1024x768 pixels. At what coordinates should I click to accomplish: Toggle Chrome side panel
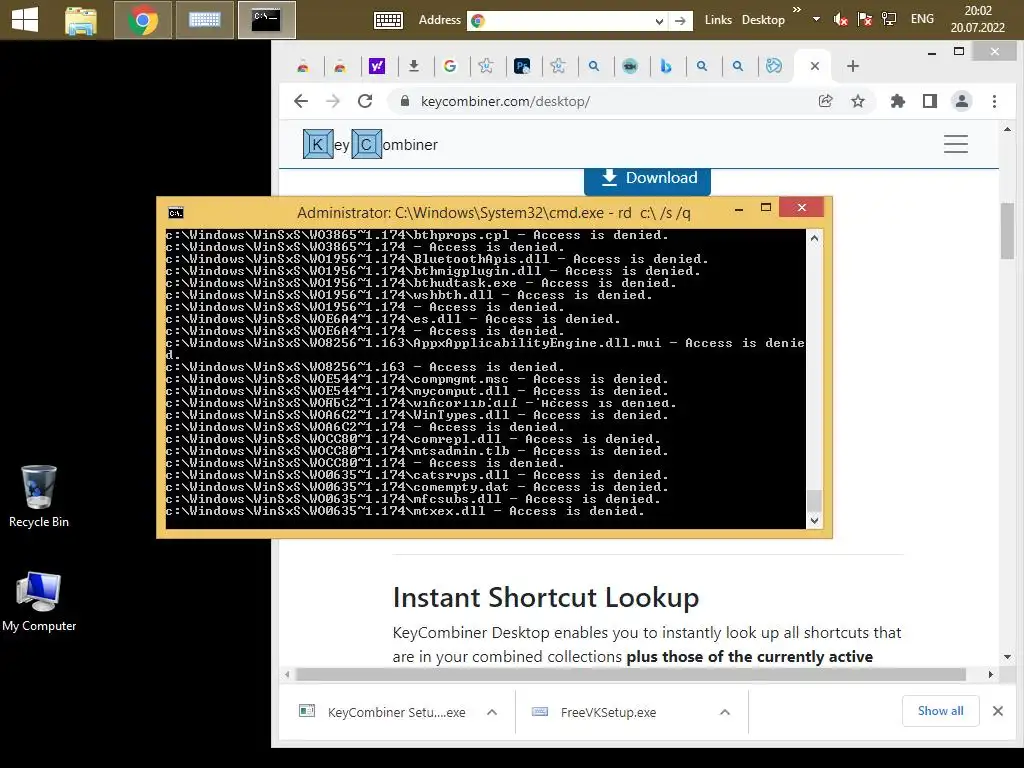[x=929, y=101]
